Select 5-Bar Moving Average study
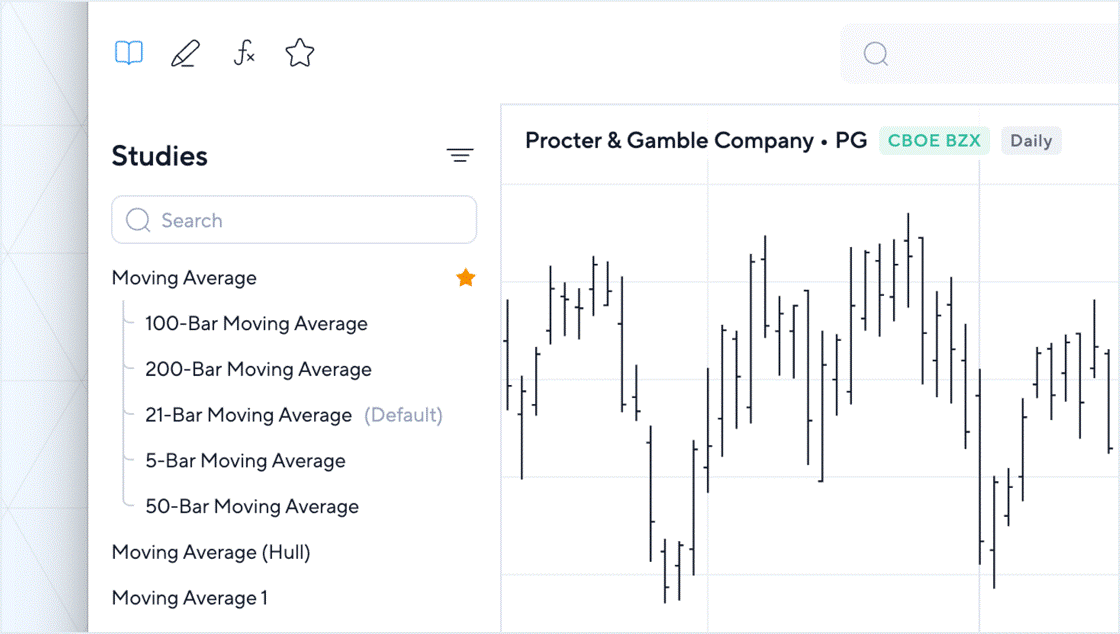Image resolution: width=1120 pixels, height=634 pixels. pos(245,461)
